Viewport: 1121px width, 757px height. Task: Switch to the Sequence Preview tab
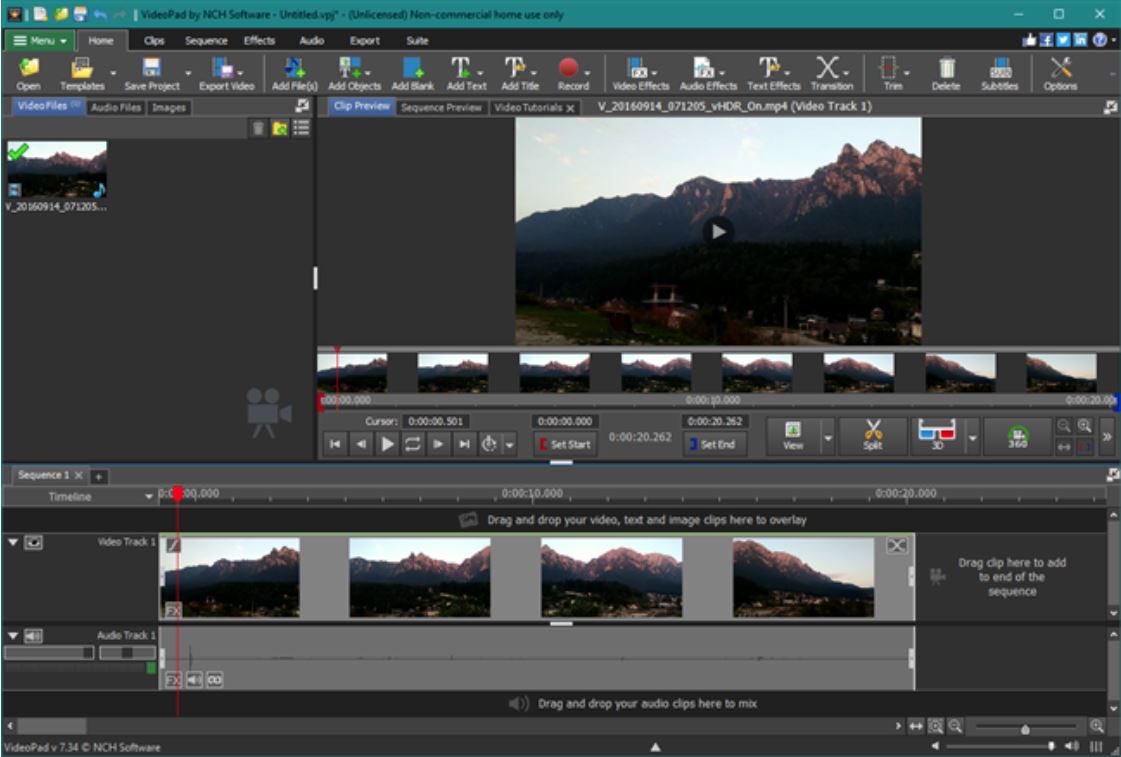(441, 107)
